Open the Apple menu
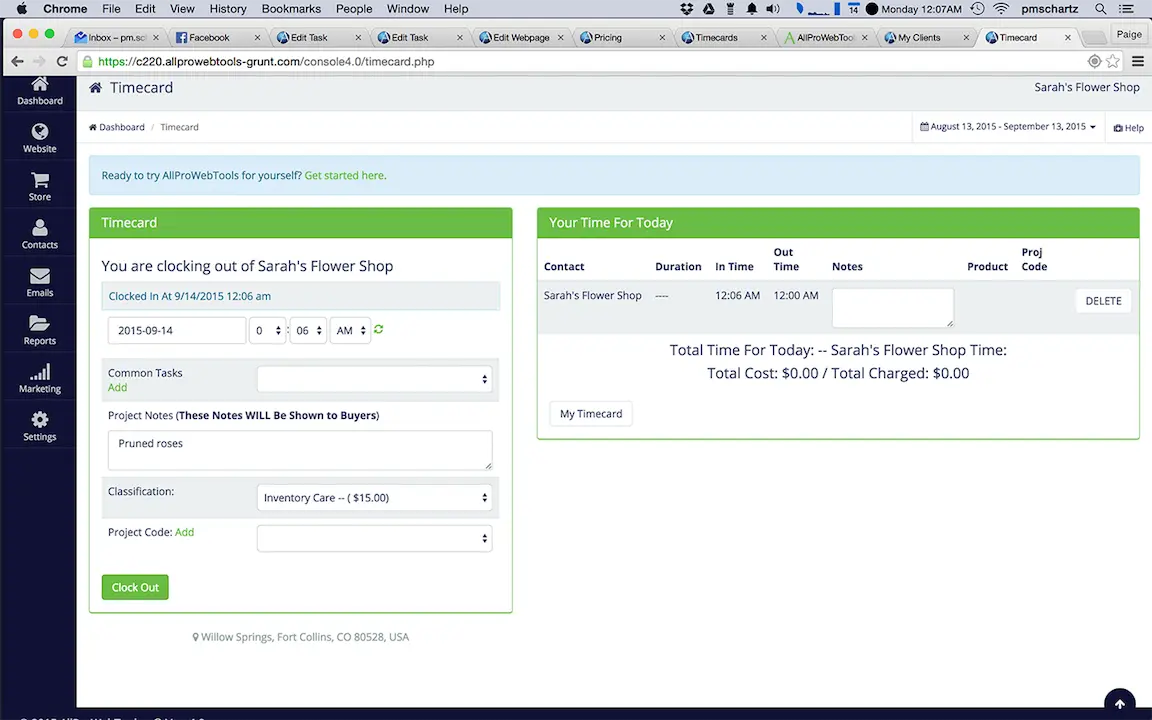 (x=21, y=9)
